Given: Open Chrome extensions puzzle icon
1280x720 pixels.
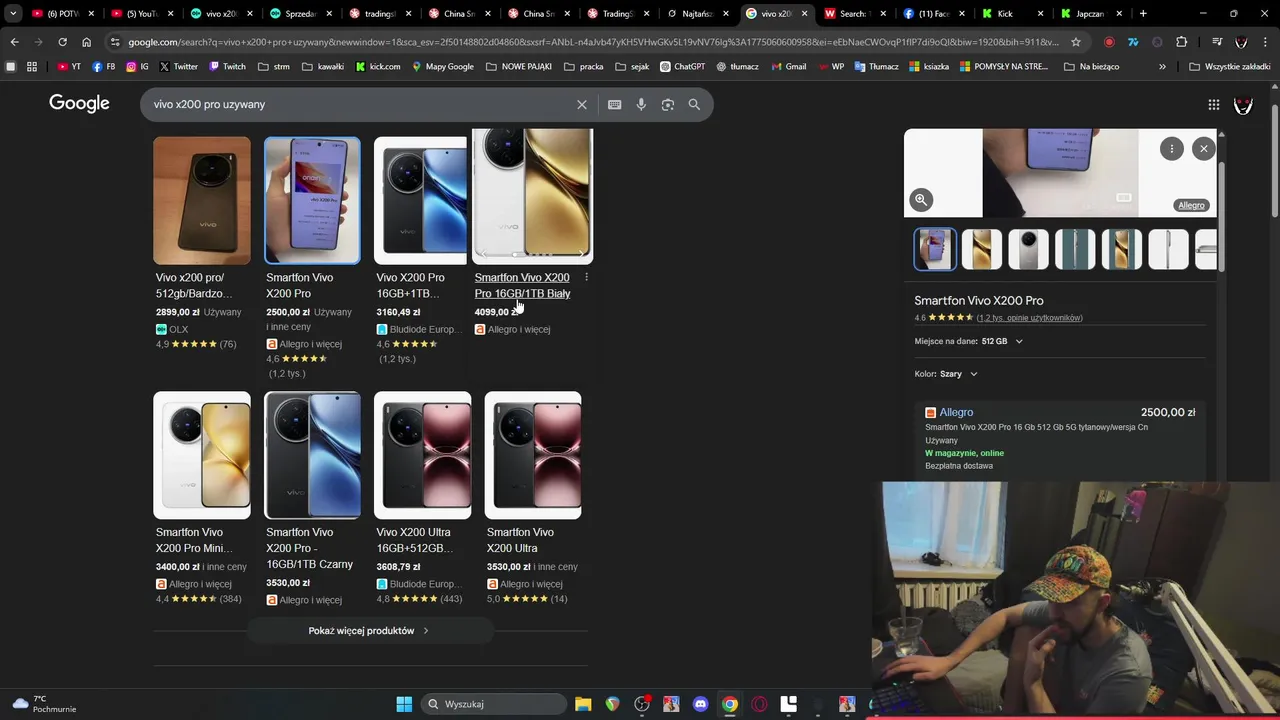Looking at the screenshot, I should (x=1182, y=42).
